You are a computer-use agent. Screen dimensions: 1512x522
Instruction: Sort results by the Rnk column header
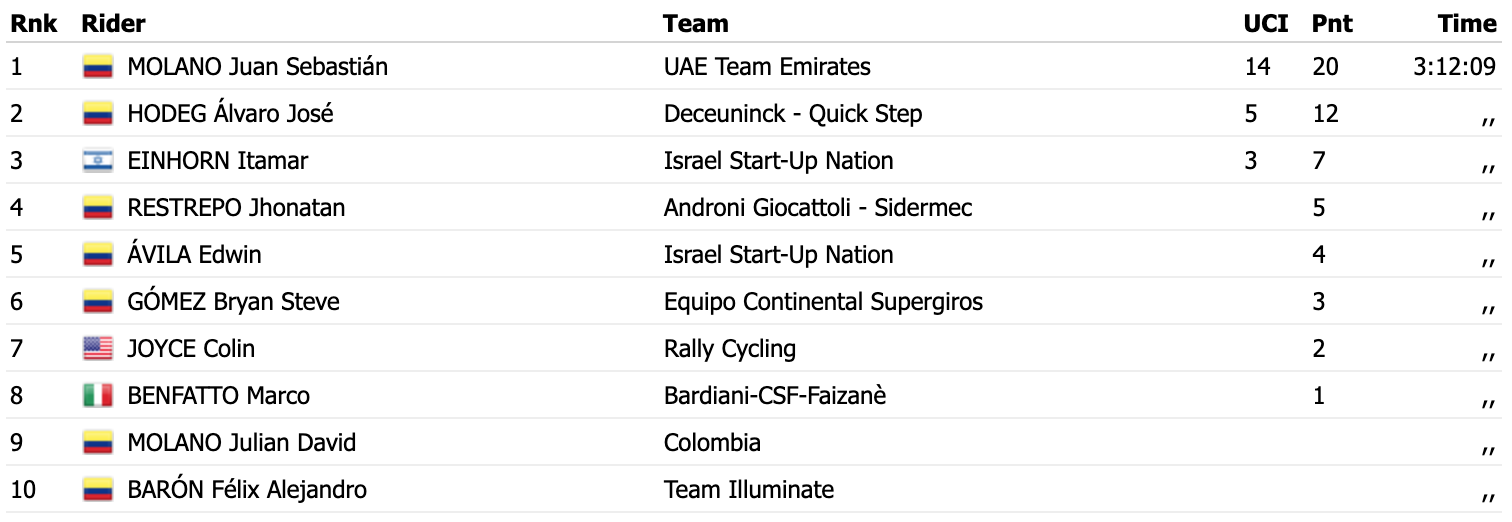pos(33,24)
